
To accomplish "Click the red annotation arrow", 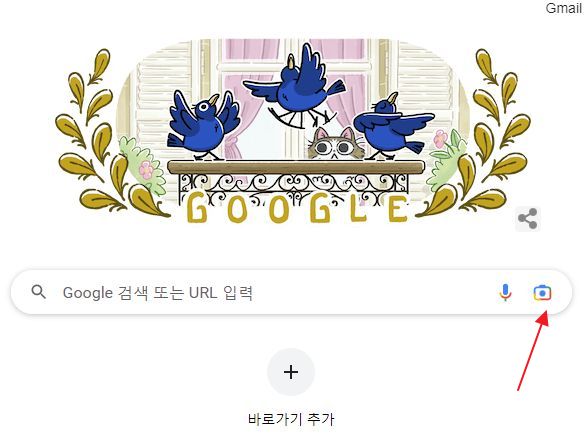I will (x=533, y=351).
